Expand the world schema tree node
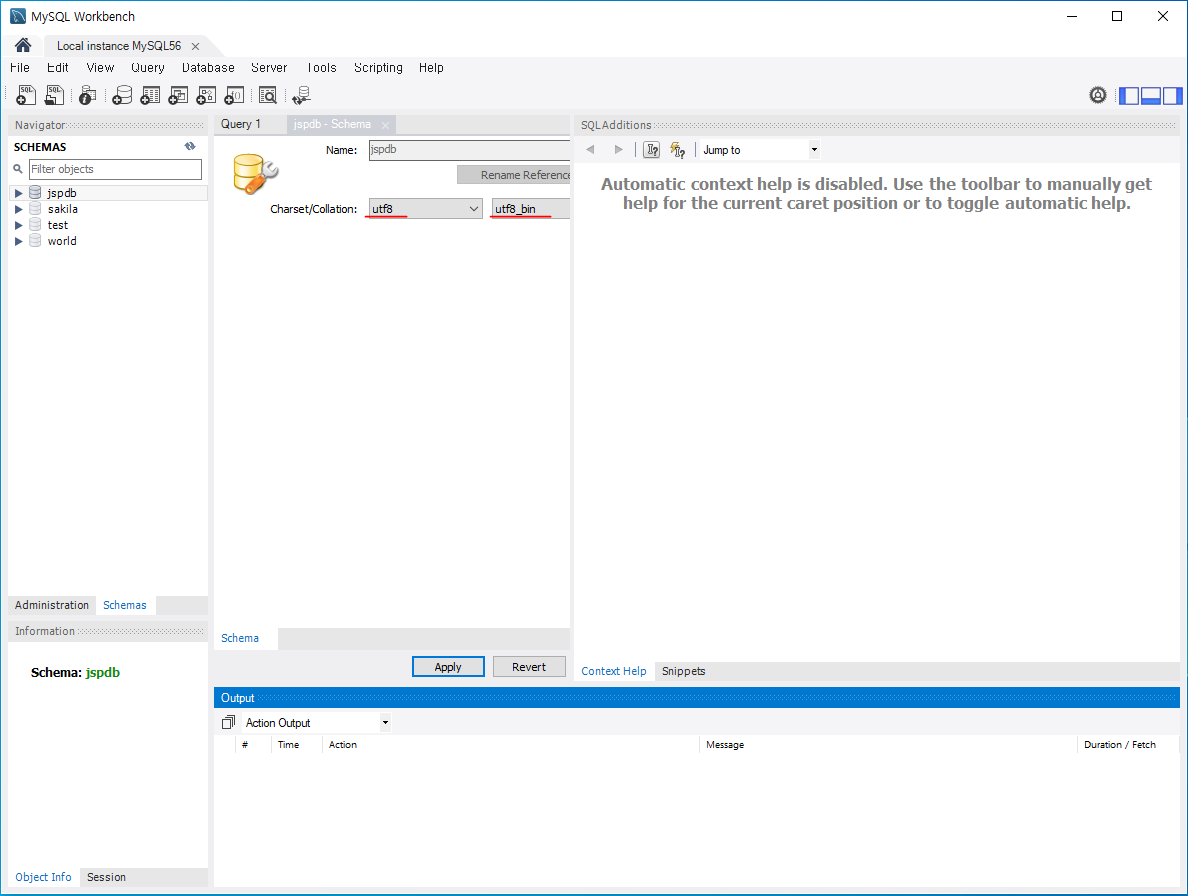The height and width of the screenshot is (896, 1188). tap(18, 241)
